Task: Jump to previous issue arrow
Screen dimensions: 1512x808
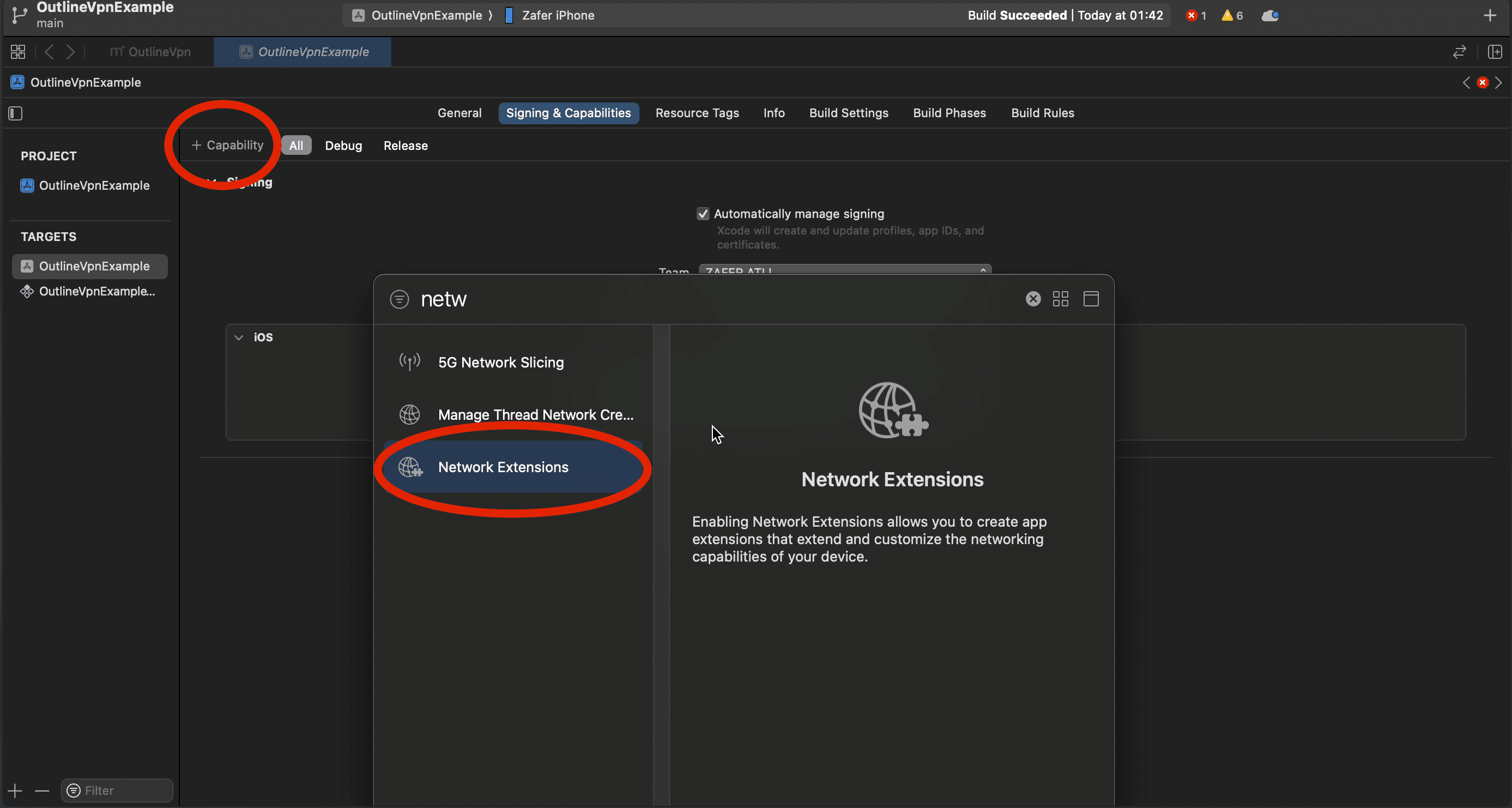Action: [x=1466, y=82]
